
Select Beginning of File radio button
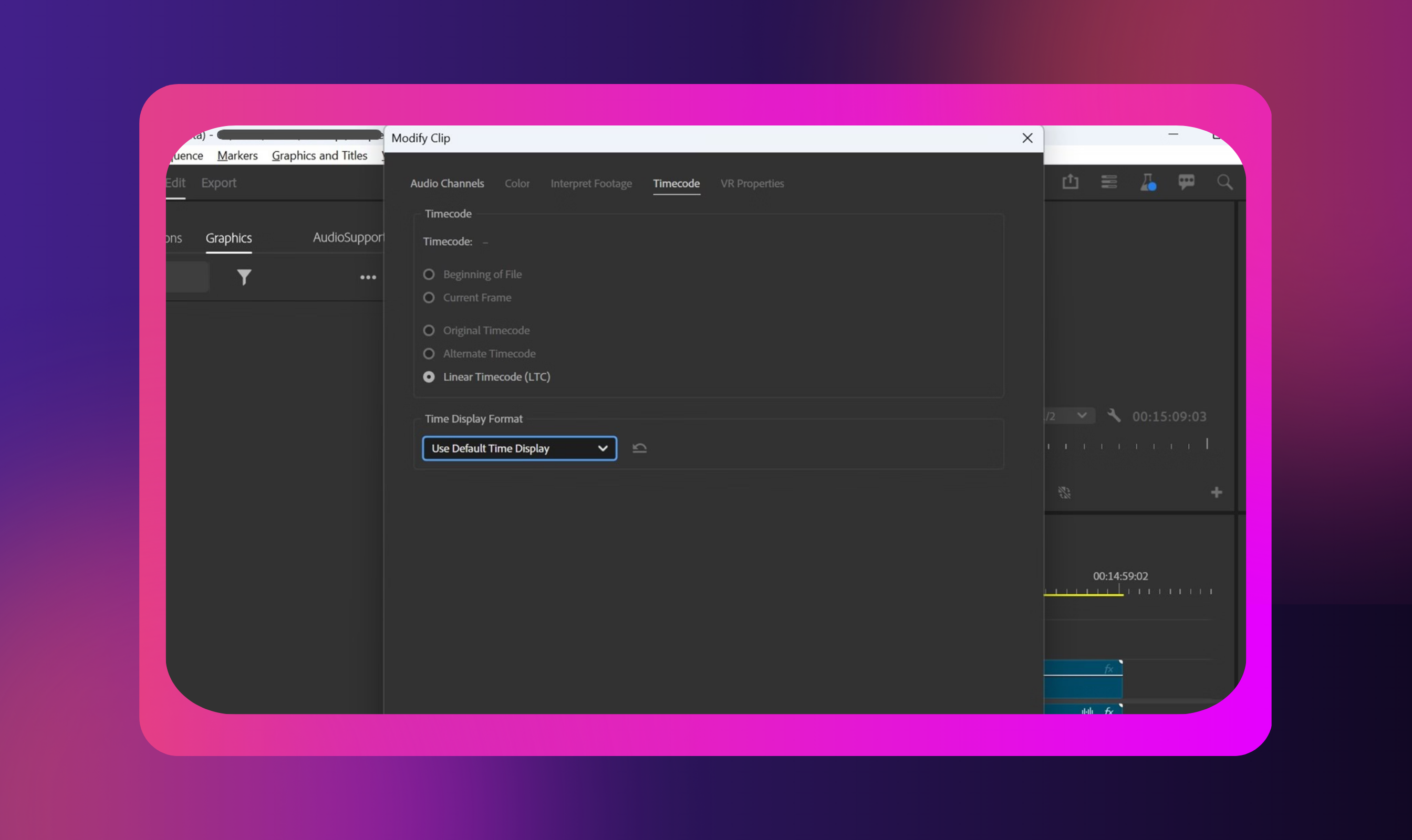click(429, 275)
